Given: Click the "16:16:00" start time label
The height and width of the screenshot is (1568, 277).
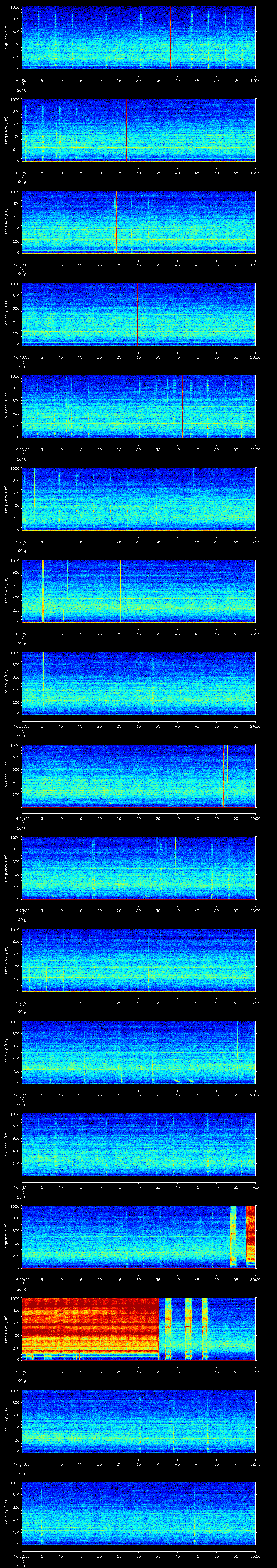Looking at the screenshot, I should pyautogui.click(x=21, y=80).
